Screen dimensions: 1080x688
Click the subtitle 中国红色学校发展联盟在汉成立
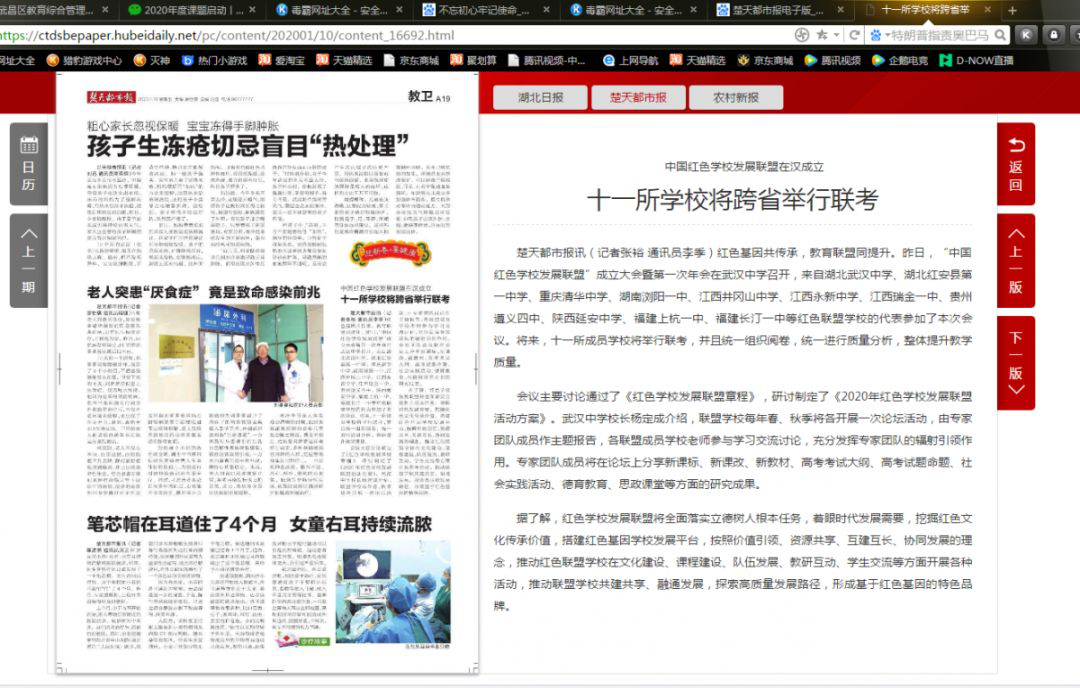pos(743,166)
